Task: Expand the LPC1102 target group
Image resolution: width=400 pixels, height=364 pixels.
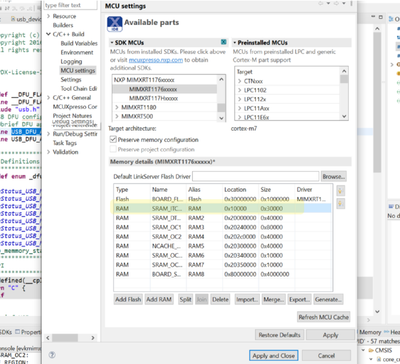Action: click(x=239, y=90)
